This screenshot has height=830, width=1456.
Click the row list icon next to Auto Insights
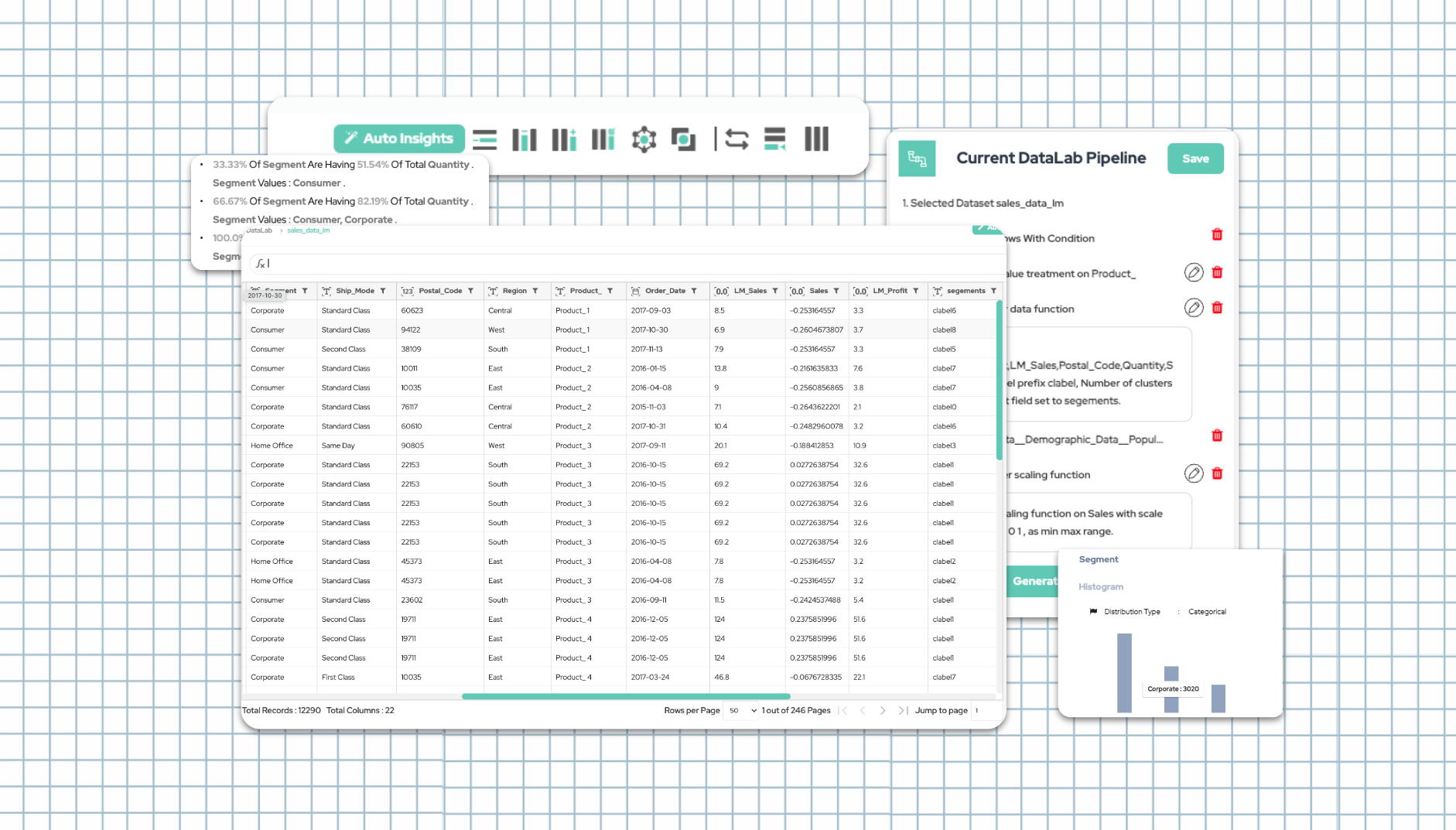[x=485, y=139]
